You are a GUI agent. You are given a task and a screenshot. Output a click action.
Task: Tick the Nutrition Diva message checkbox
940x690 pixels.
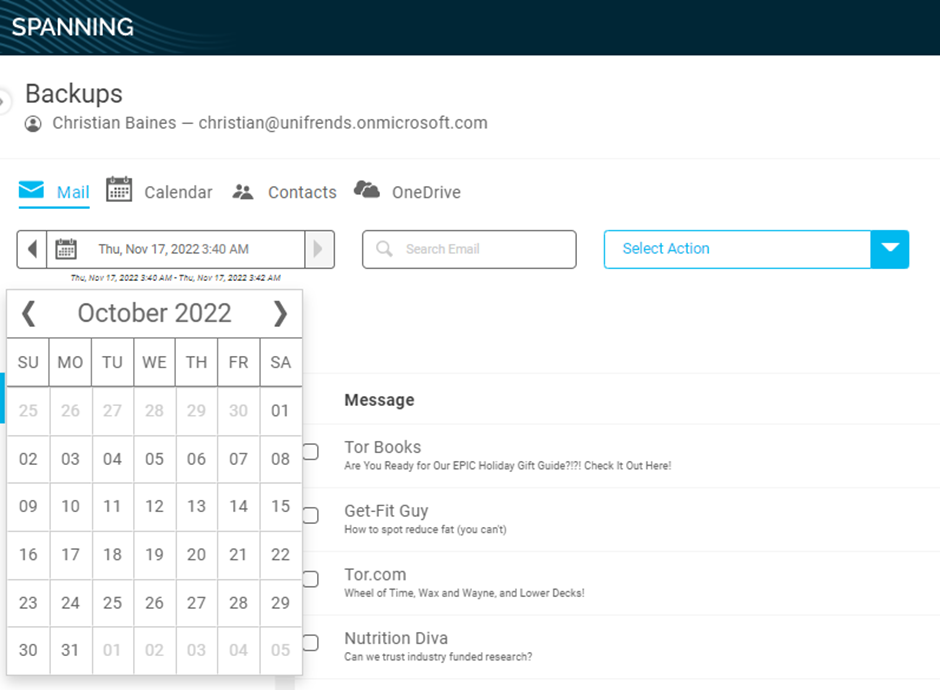310,643
